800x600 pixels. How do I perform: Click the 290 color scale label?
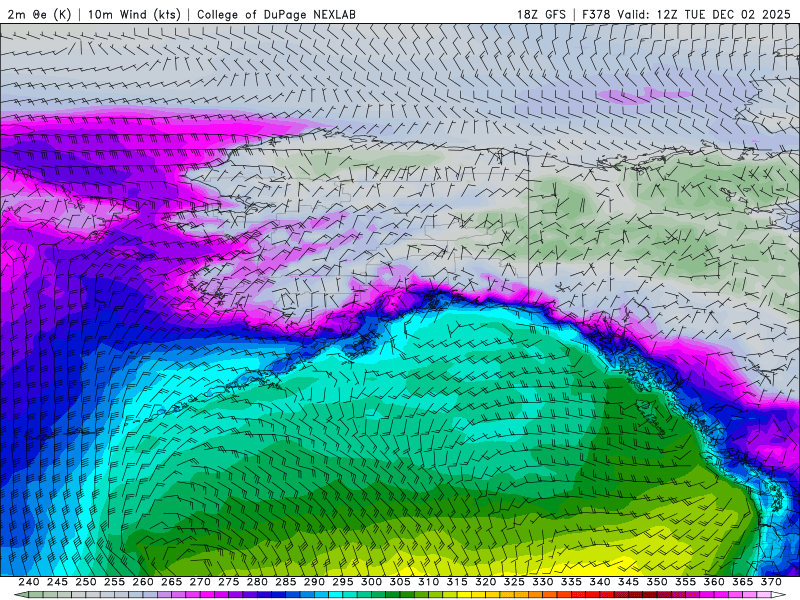pyautogui.click(x=314, y=582)
